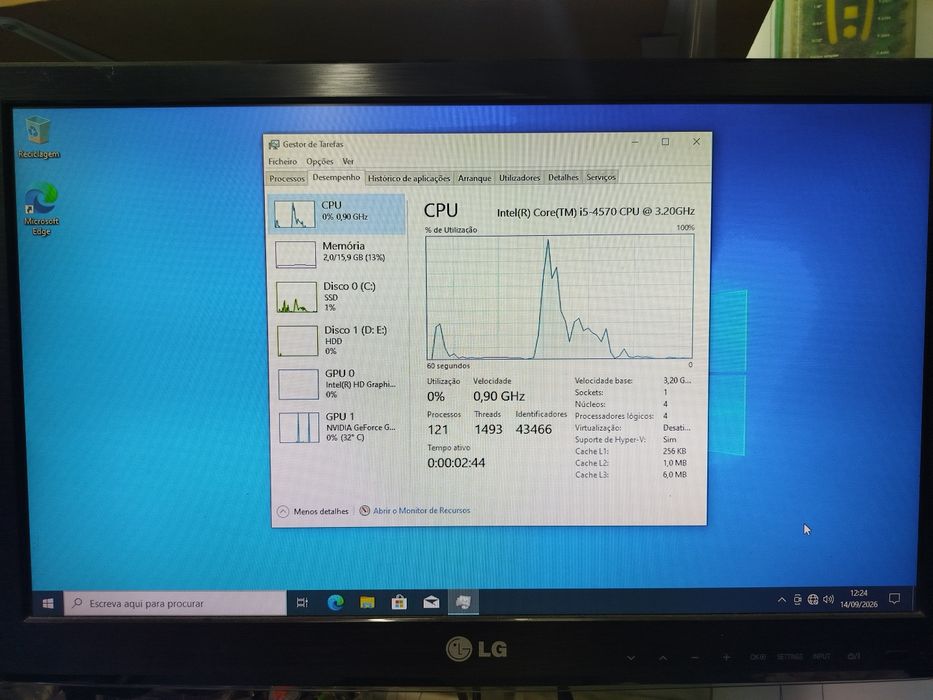Open the Mail app from the taskbar
Image resolution: width=933 pixels, height=700 pixels.
tap(431, 602)
